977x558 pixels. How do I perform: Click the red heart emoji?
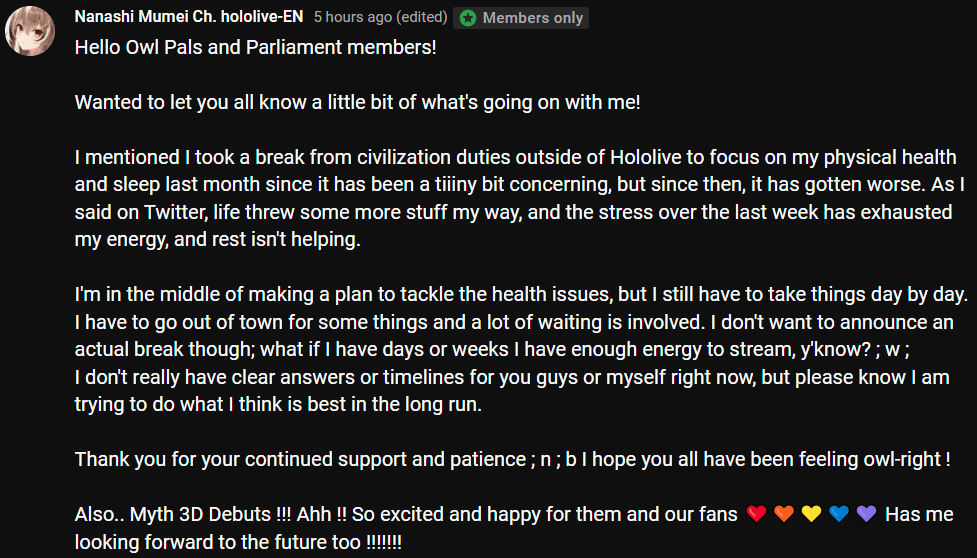point(756,514)
